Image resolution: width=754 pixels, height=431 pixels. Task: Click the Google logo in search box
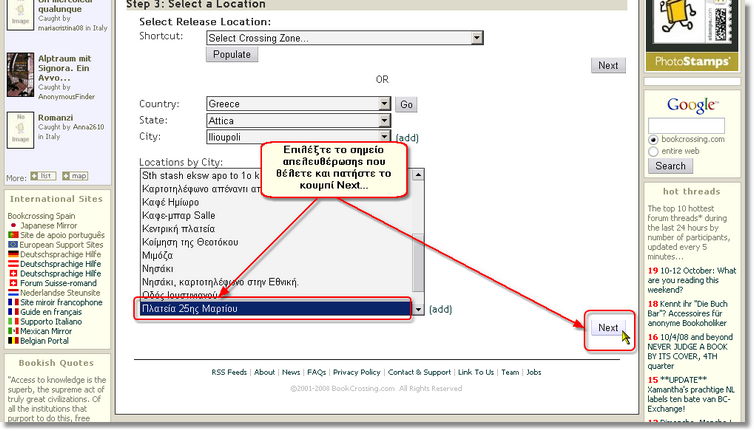click(x=691, y=105)
